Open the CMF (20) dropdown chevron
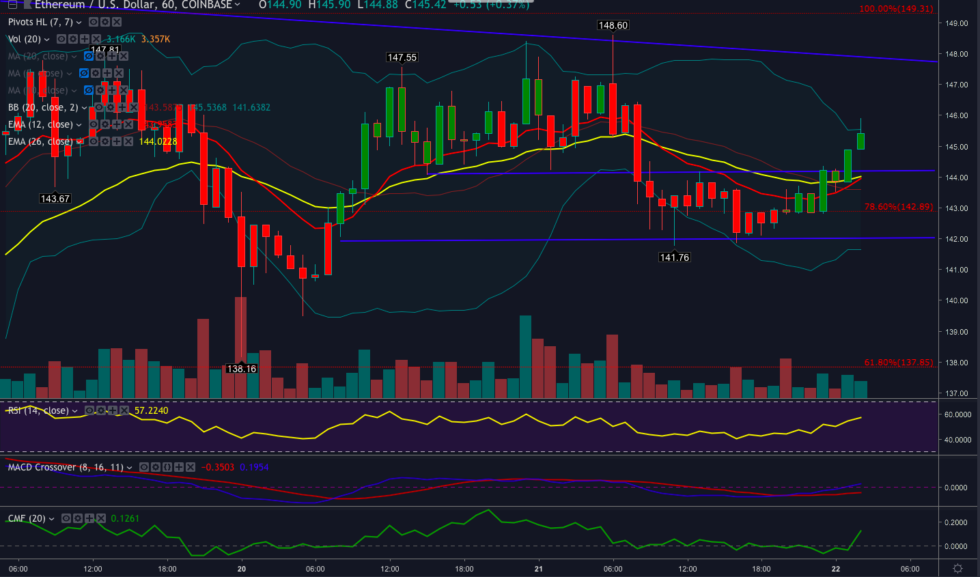The image size is (980, 577). pos(51,518)
